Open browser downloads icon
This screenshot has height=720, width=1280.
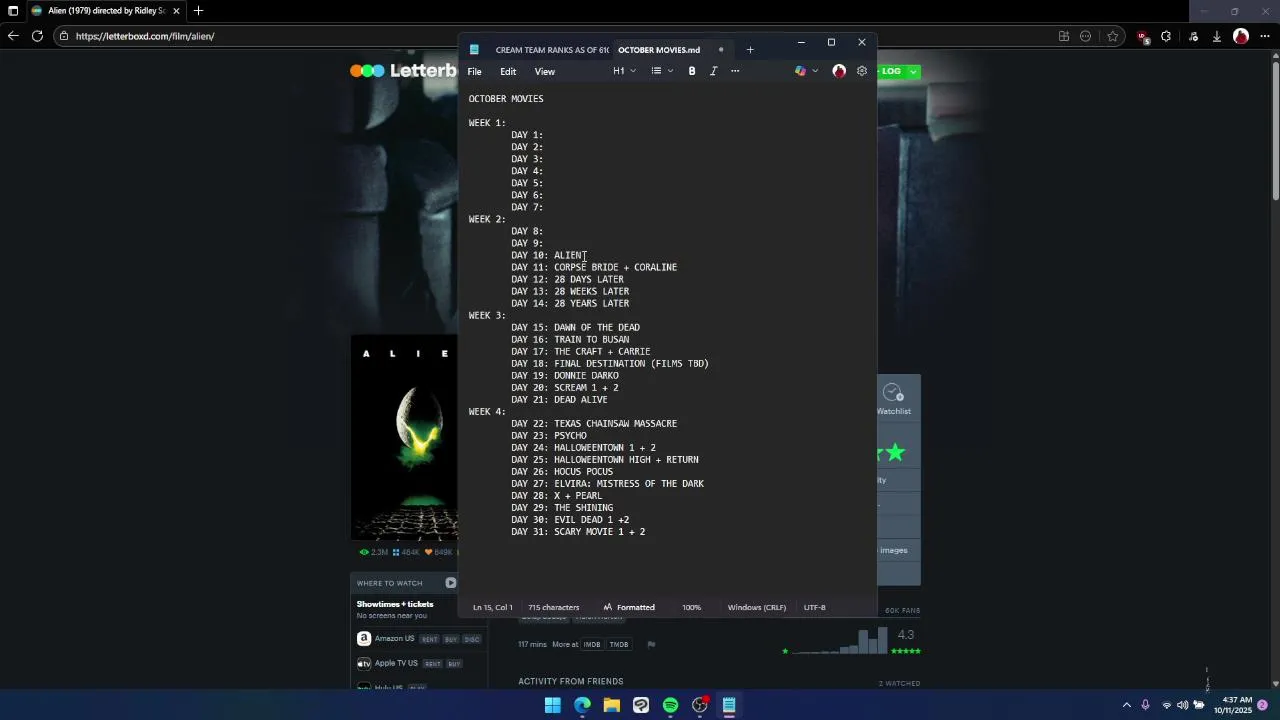[1216, 36]
